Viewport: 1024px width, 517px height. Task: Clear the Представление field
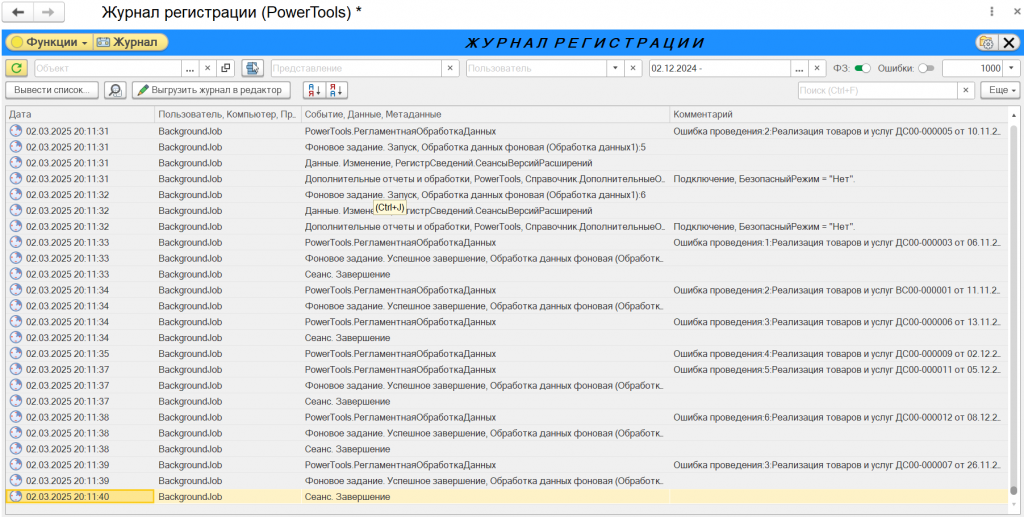[x=451, y=68]
